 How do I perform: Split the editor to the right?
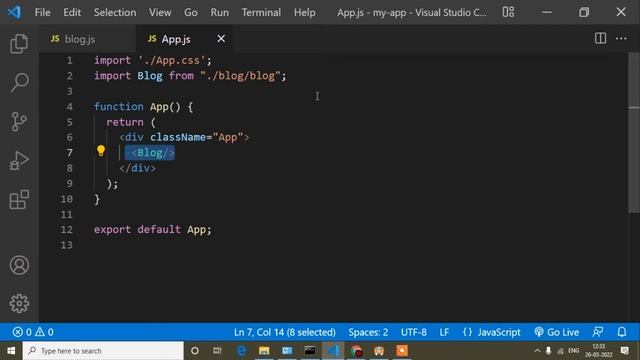tap(600, 38)
